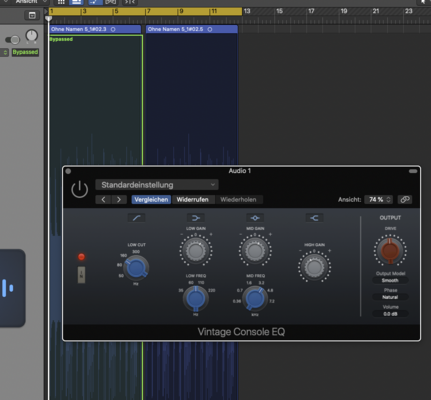This screenshot has height=400, width=431.
Task: Click the highlighted list view toolbar icon
Action: pos(76,2)
